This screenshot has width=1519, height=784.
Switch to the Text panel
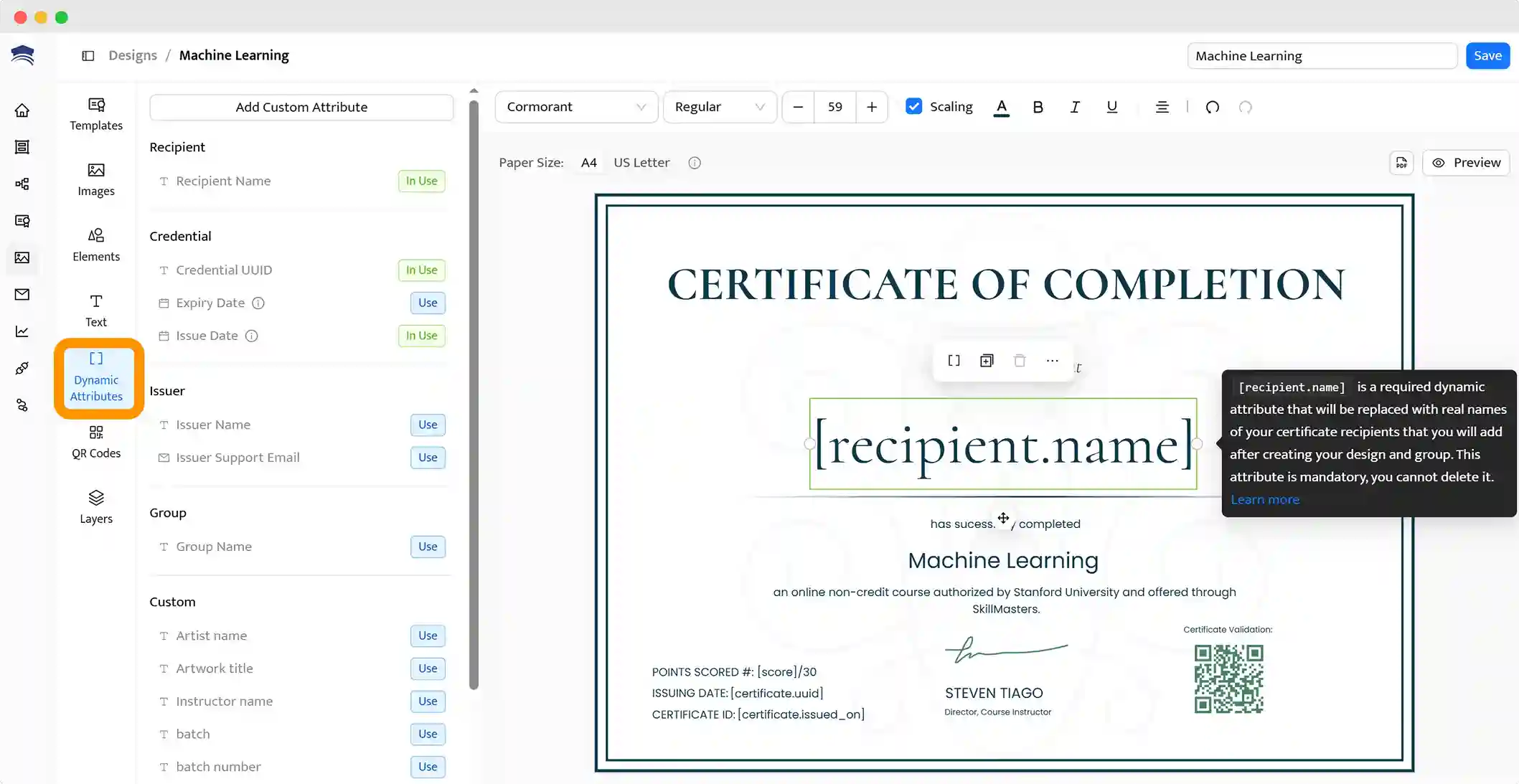point(95,310)
